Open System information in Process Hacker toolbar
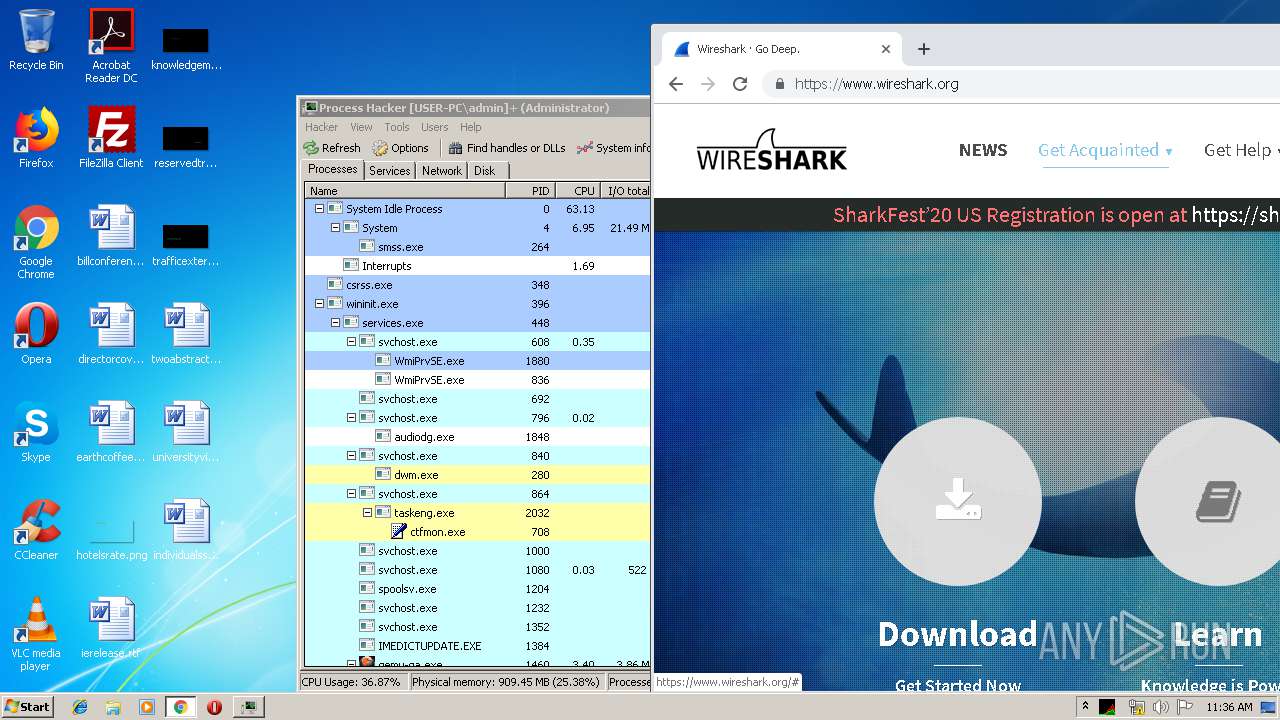Screen dimensions: 1280x720 pos(613,148)
